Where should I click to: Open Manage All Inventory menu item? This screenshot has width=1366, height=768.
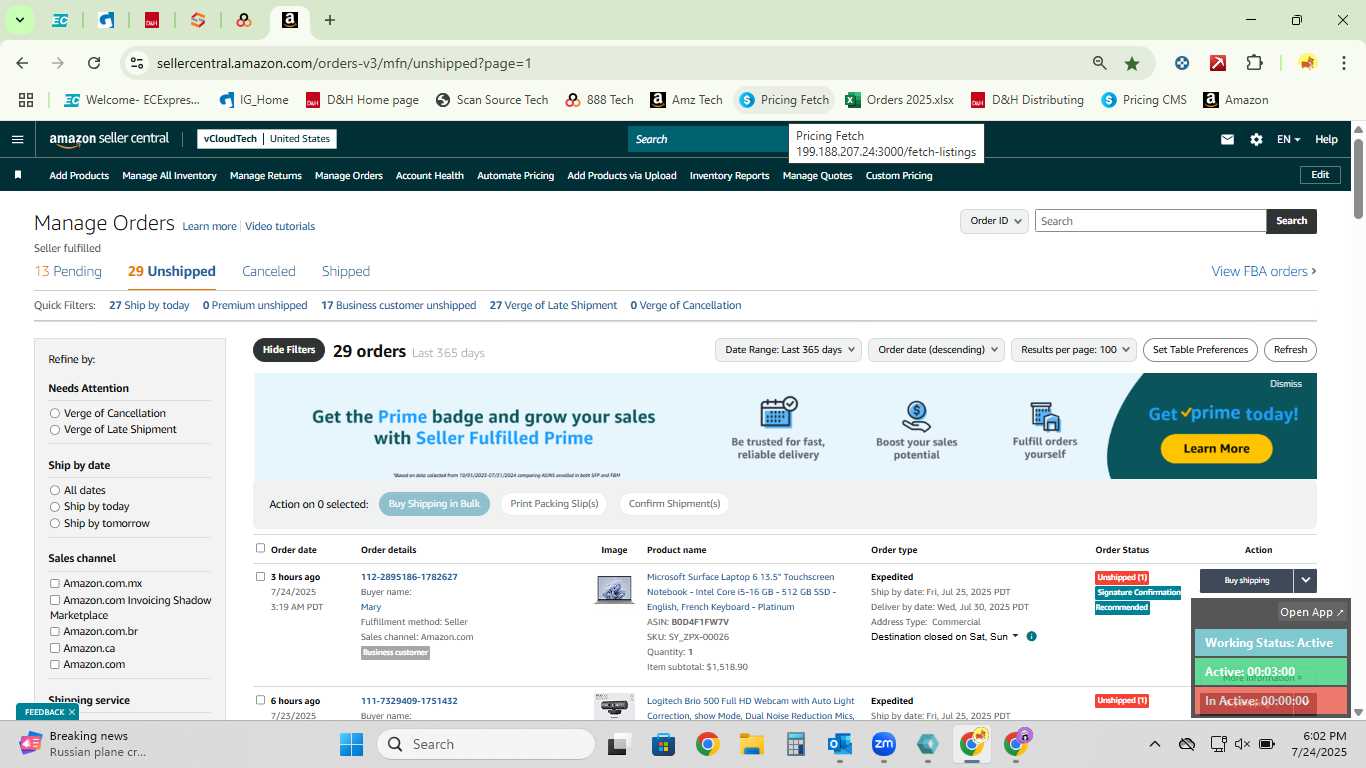click(x=169, y=175)
